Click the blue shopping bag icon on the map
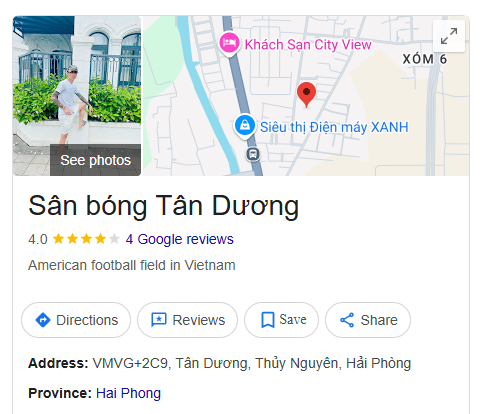This screenshot has width=485, height=414. coord(245,126)
